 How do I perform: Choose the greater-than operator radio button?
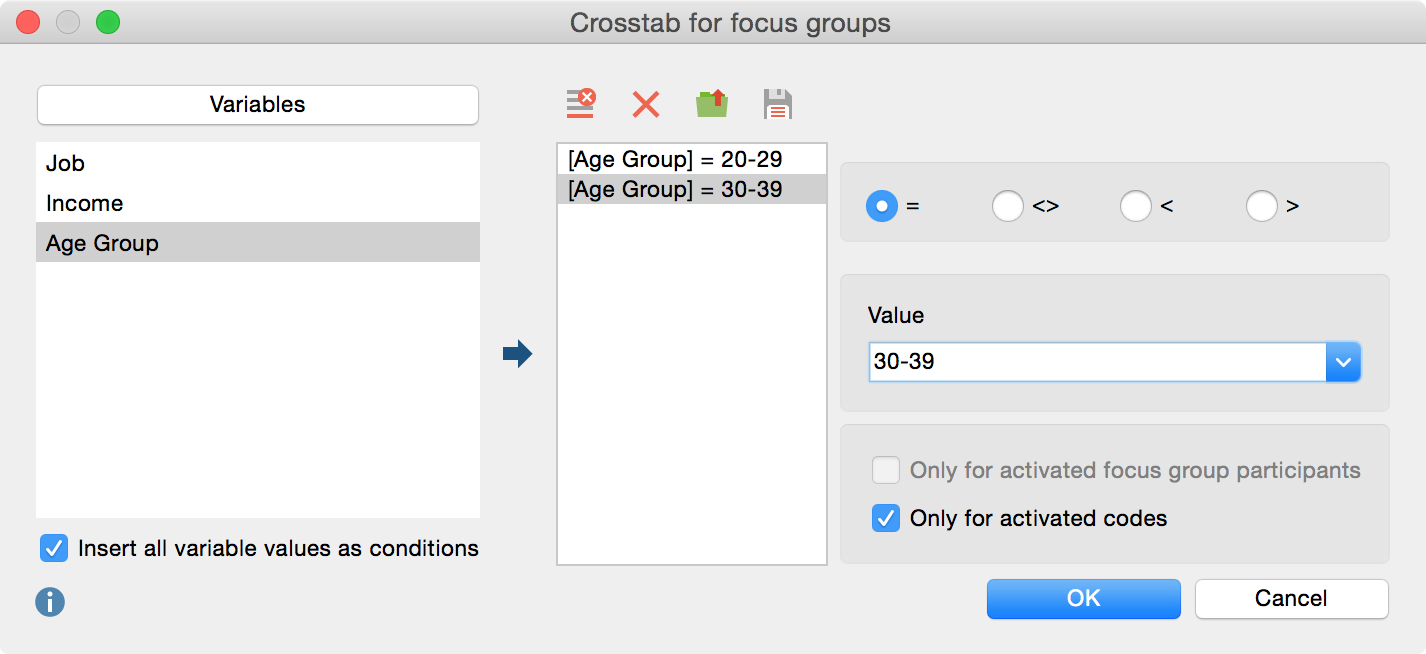pos(1261,206)
